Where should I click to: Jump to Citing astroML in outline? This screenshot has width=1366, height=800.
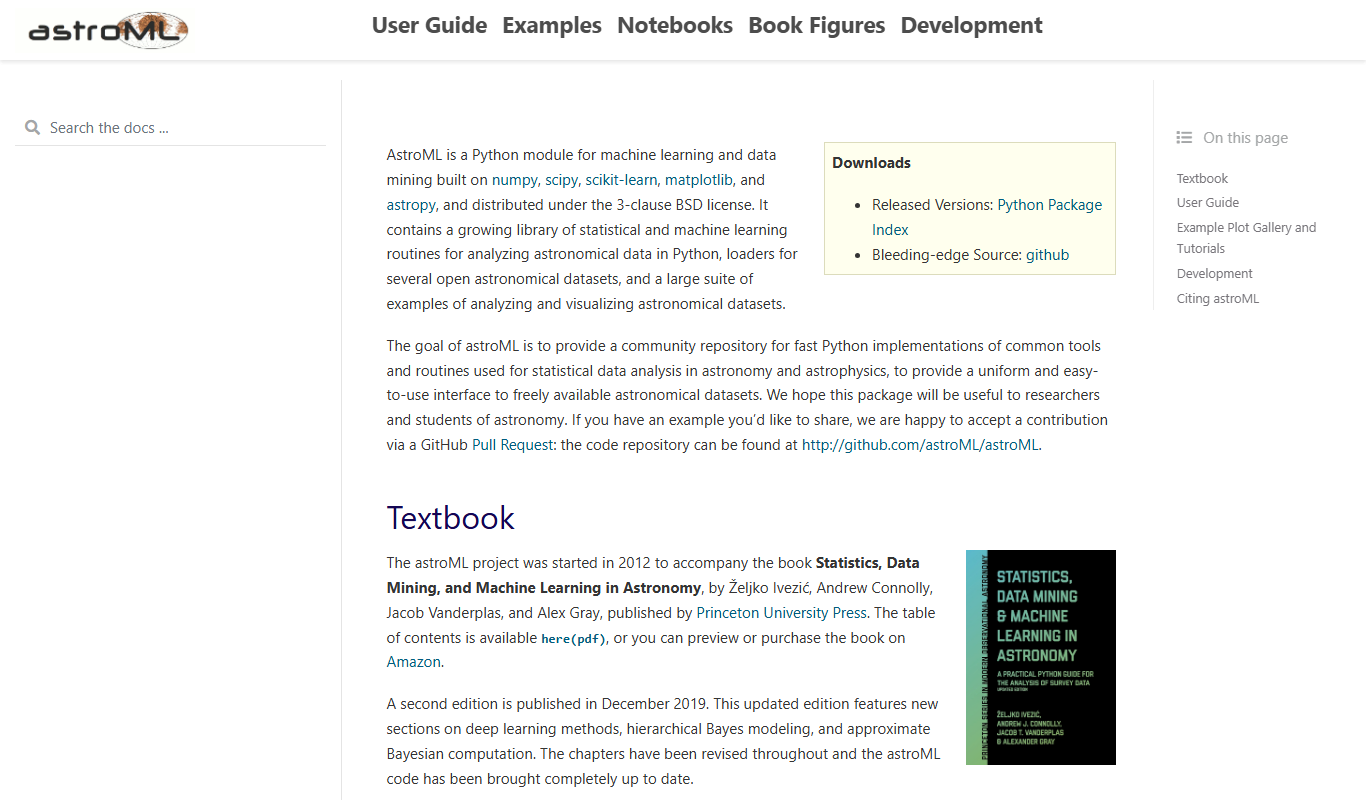(1218, 298)
